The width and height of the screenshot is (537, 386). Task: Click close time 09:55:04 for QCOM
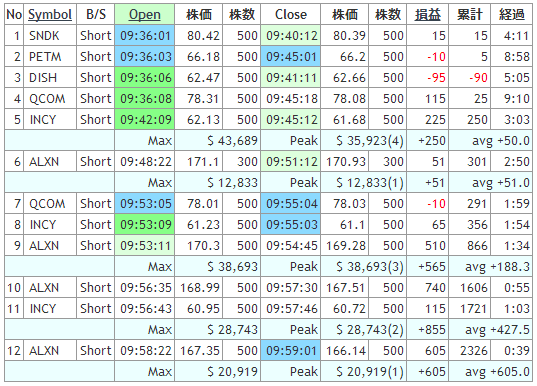pyautogui.click(x=291, y=204)
